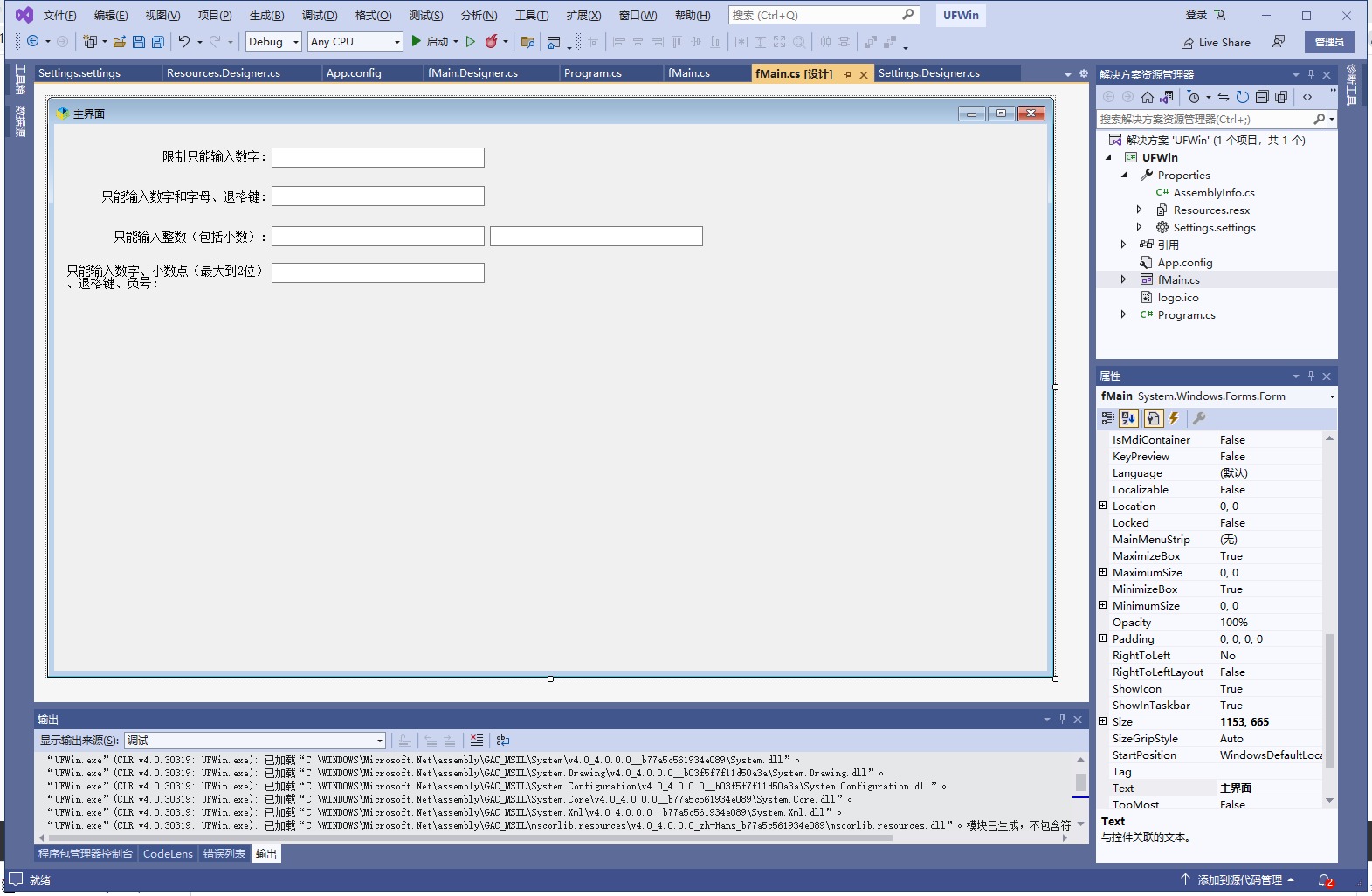Expand the fMain.cs tree node
Image resolution: width=1372 pixels, height=896 pixels.
1124,279
